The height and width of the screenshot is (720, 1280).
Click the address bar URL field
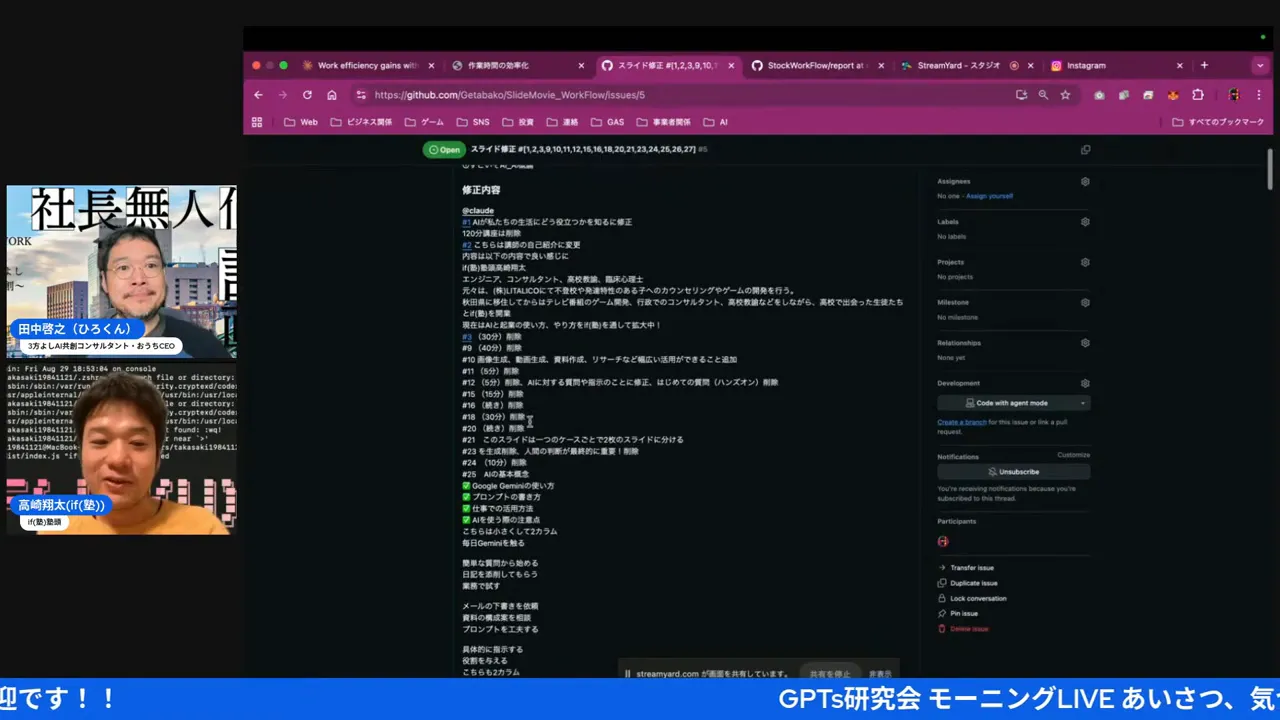(x=600, y=94)
